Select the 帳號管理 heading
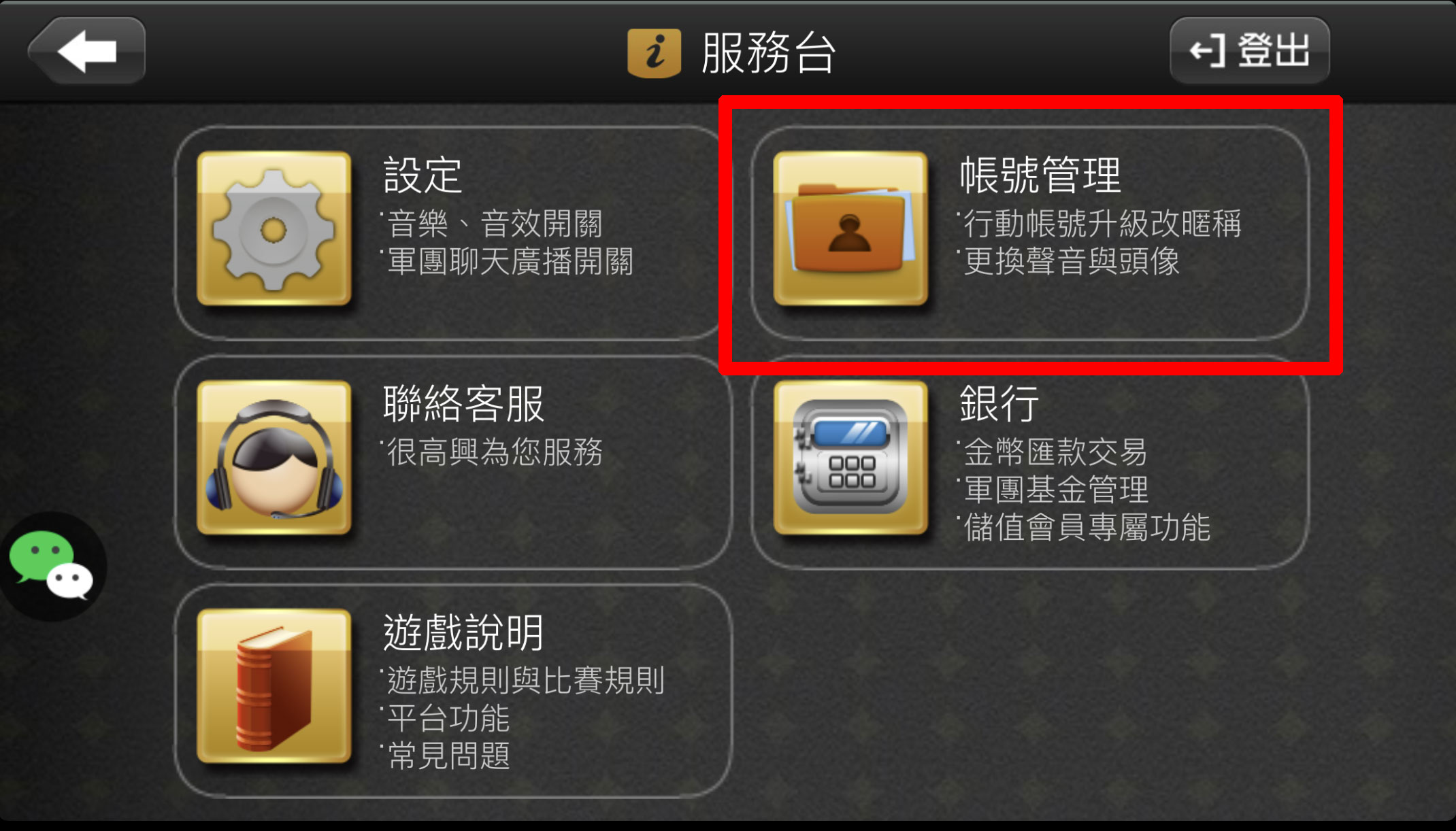This screenshot has width=1456, height=831. (x=1040, y=175)
